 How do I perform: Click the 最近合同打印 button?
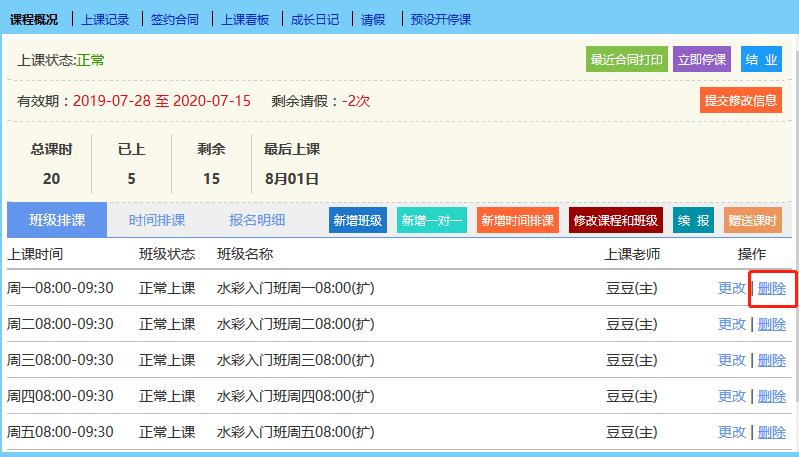[626, 60]
